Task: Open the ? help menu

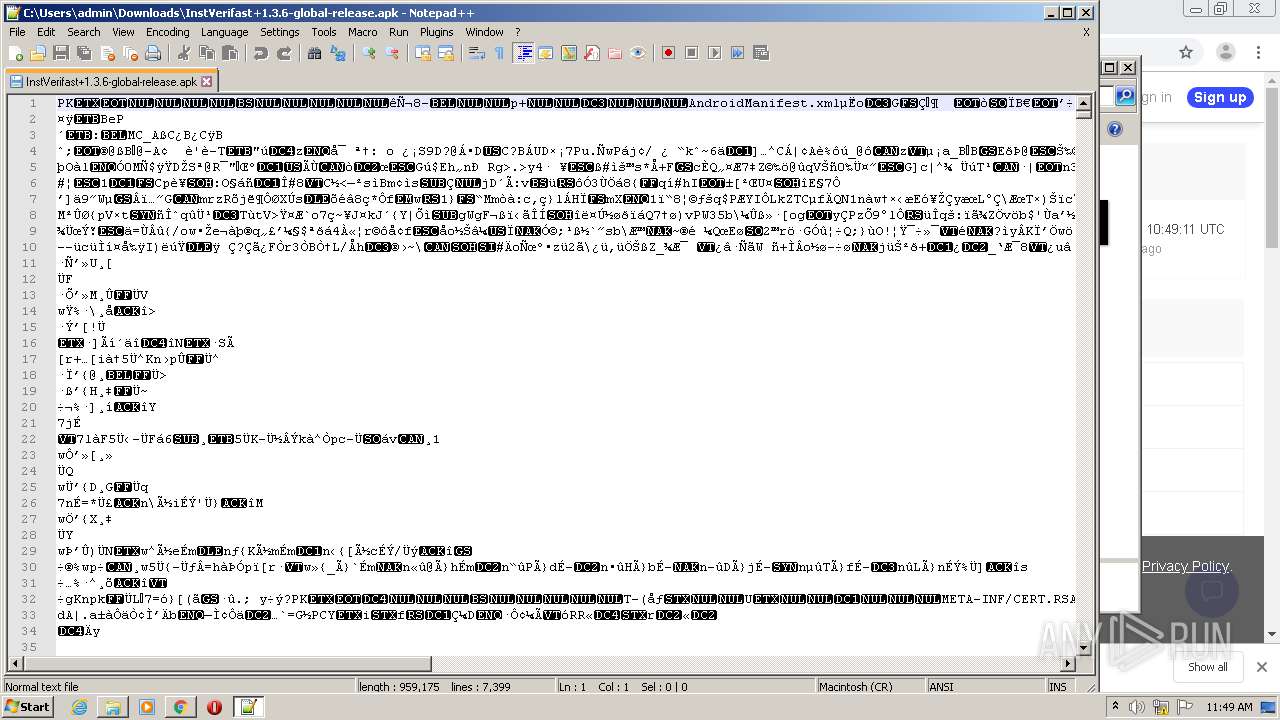Action: [x=518, y=32]
